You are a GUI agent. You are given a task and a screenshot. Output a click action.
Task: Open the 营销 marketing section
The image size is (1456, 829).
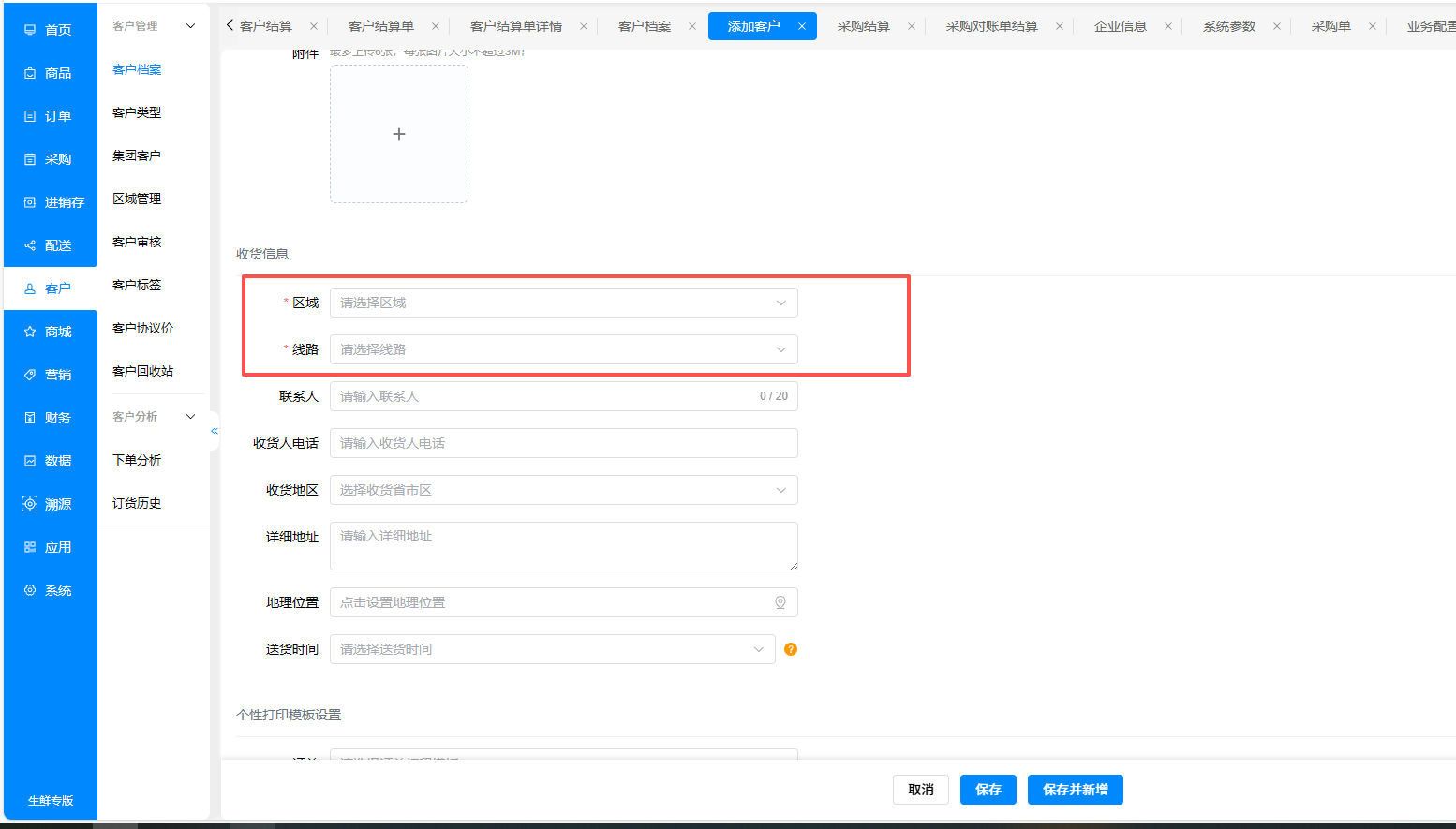[x=50, y=375]
